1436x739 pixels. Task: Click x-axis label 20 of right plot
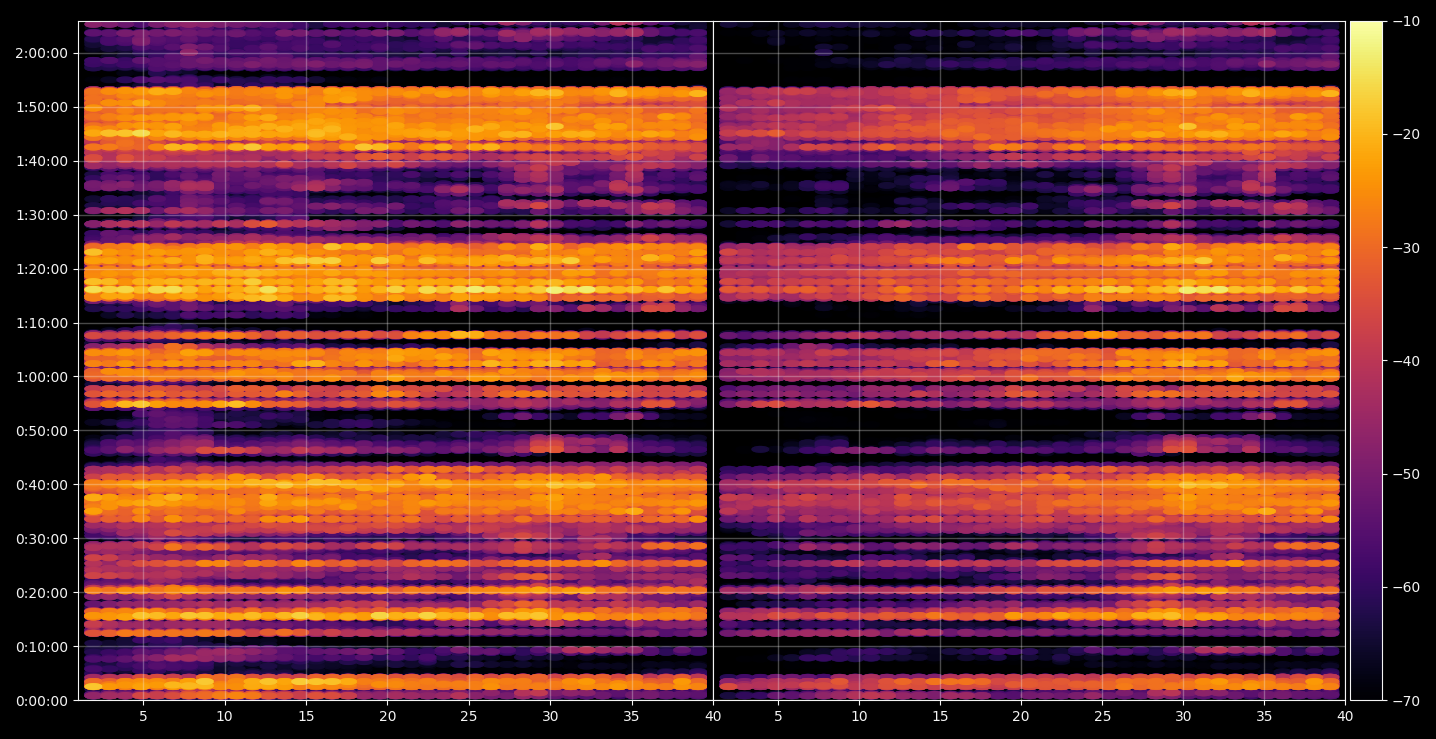(1021, 717)
